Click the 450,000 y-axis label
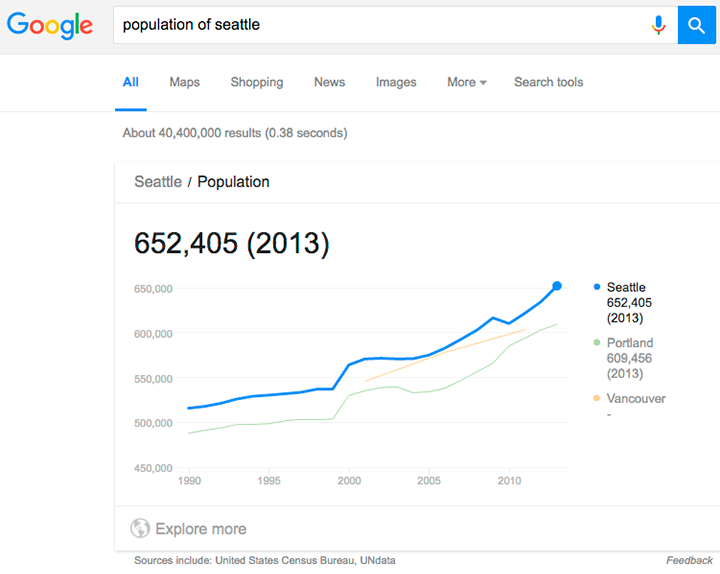The image size is (720, 574). pyautogui.click(x=153, y=468)
